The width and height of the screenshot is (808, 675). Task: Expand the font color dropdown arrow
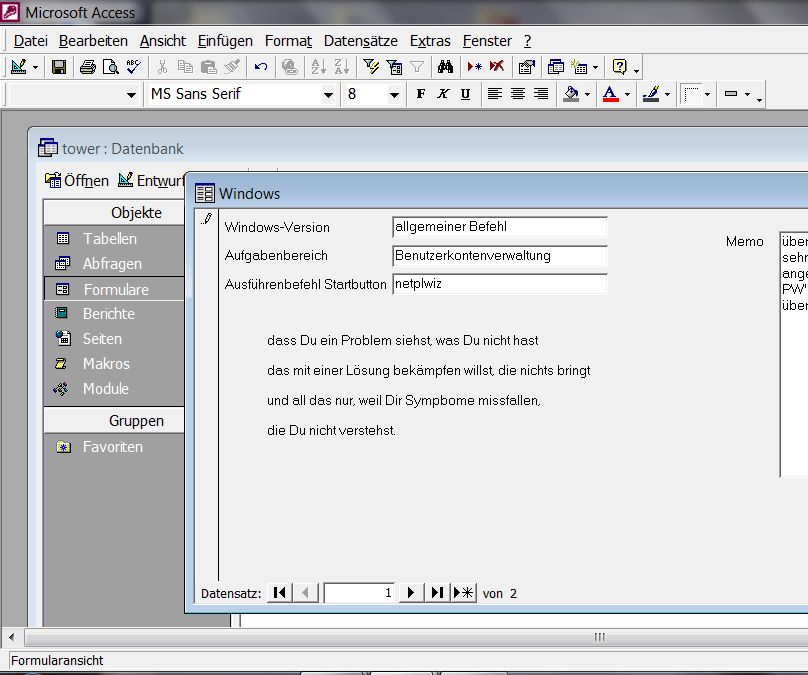coord(627,94)
